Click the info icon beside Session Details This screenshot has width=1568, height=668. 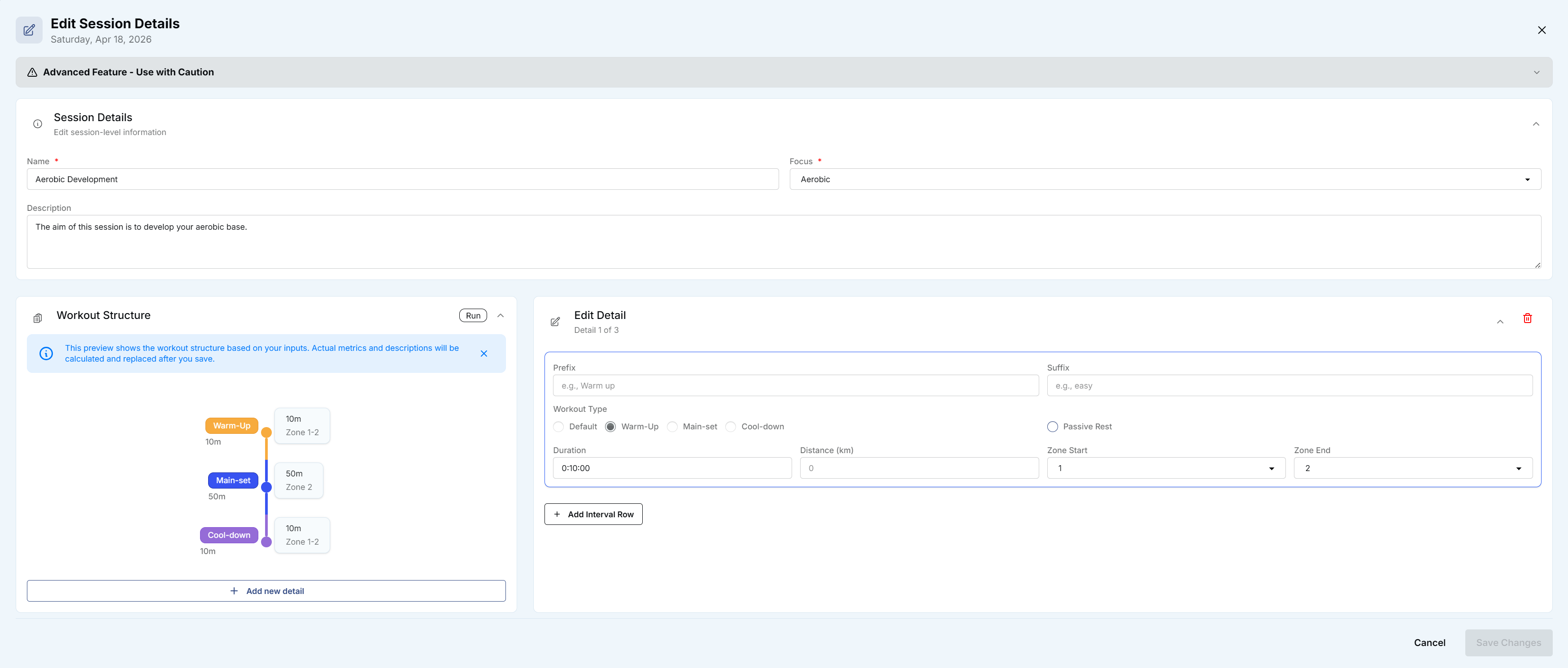click(38, 124)
